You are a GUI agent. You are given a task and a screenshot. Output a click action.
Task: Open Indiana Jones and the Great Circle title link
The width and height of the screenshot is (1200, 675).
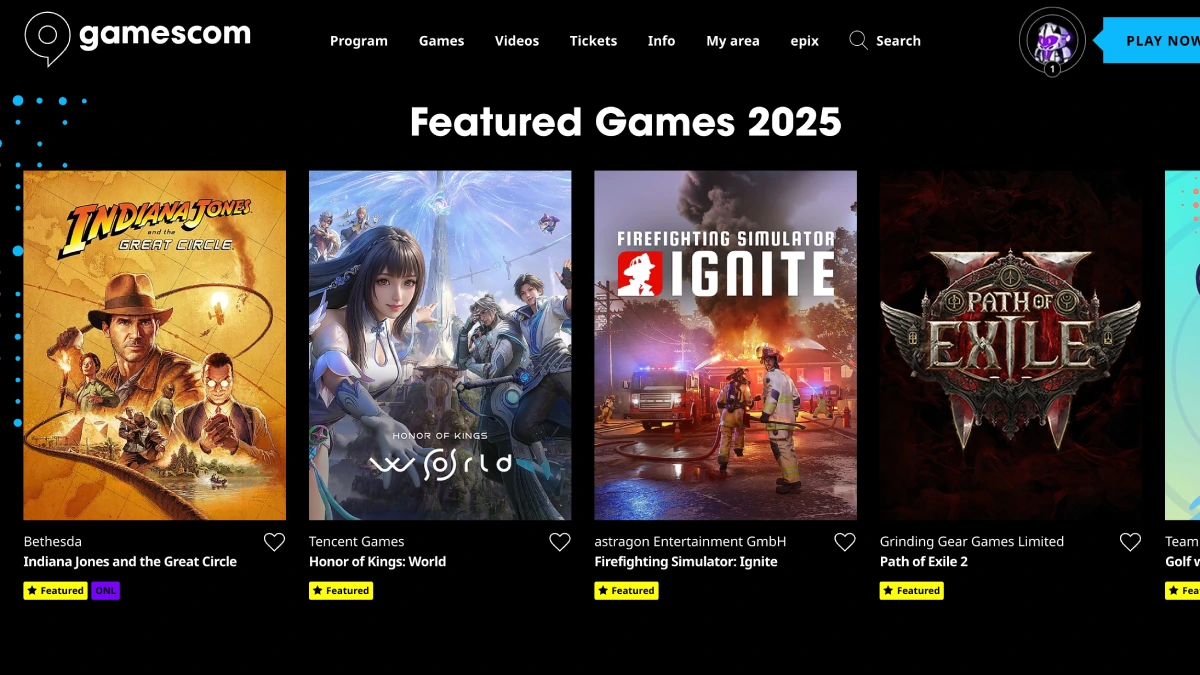pyautogui.click(x=130, y=562)
